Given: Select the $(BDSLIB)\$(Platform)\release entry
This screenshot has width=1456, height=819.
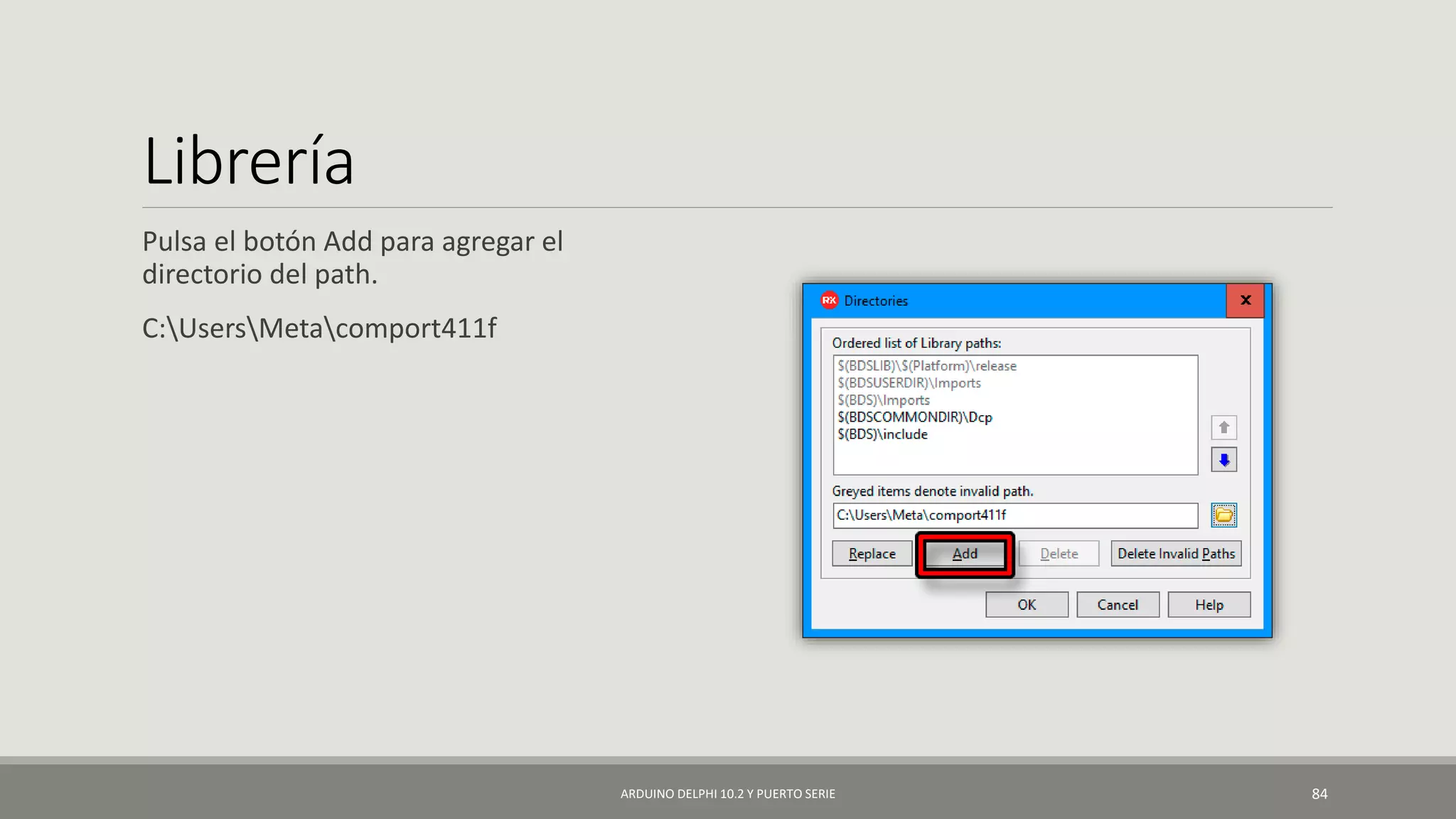Looking at the screenshot, I should [x=927, y=366].
